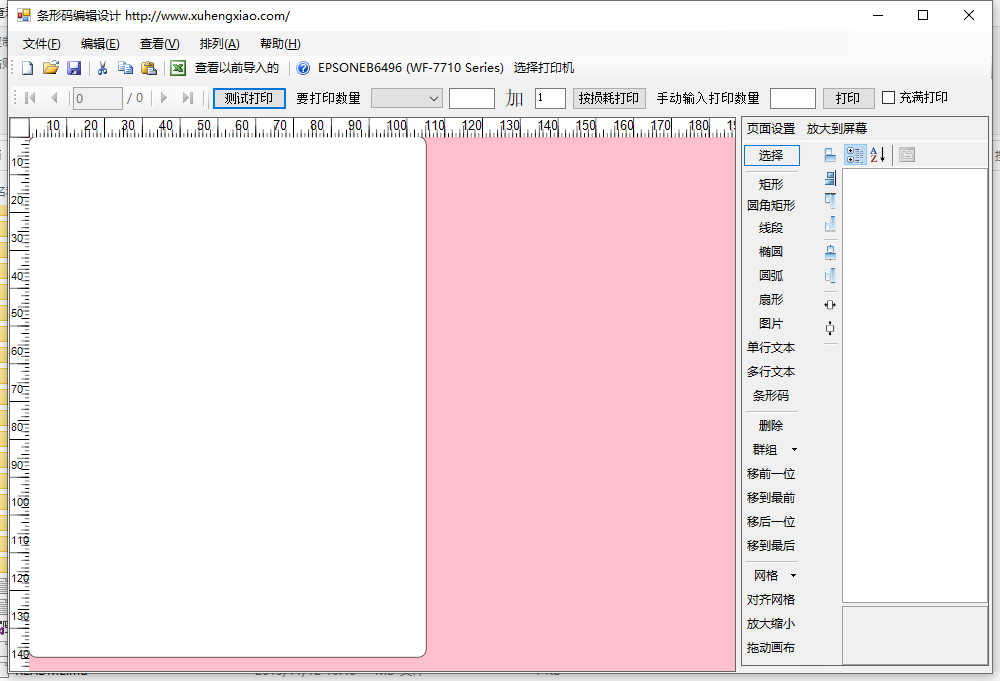Click the Excel import icon
Image resolution: width=1000 pixels, height=681 pixels.
178,68
